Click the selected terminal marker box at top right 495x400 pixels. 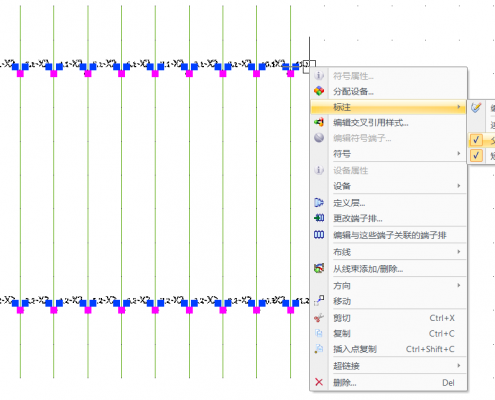pyautogui.click(x=309, y=67)
